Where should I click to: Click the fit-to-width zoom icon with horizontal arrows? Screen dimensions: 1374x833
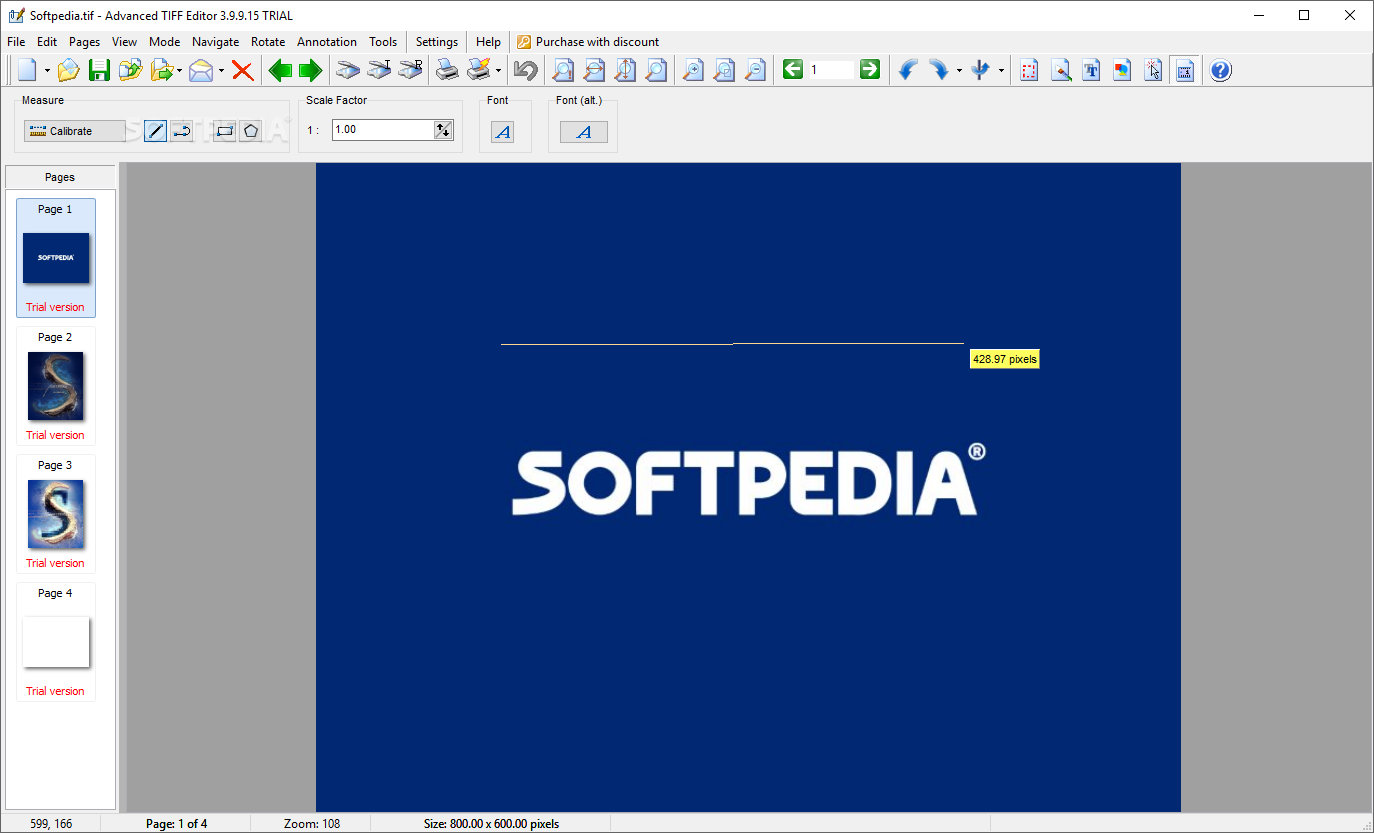pos(594,70)
